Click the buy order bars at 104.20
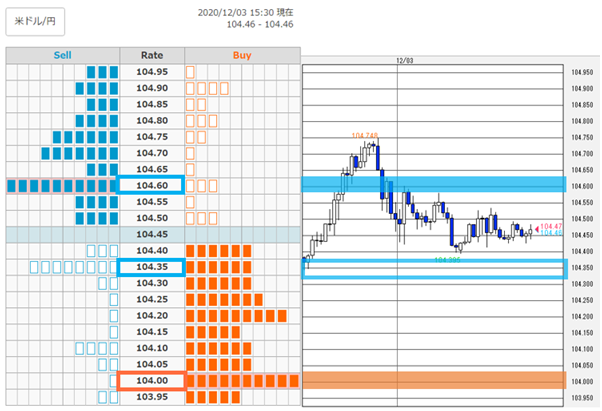 coord(236,316)
